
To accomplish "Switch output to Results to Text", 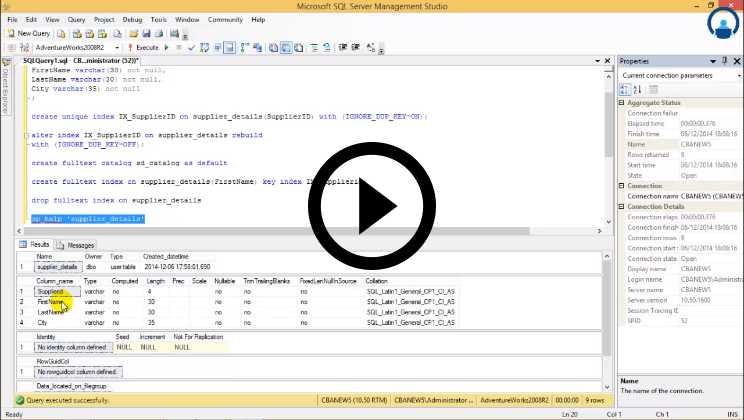I will pos(273,47).
